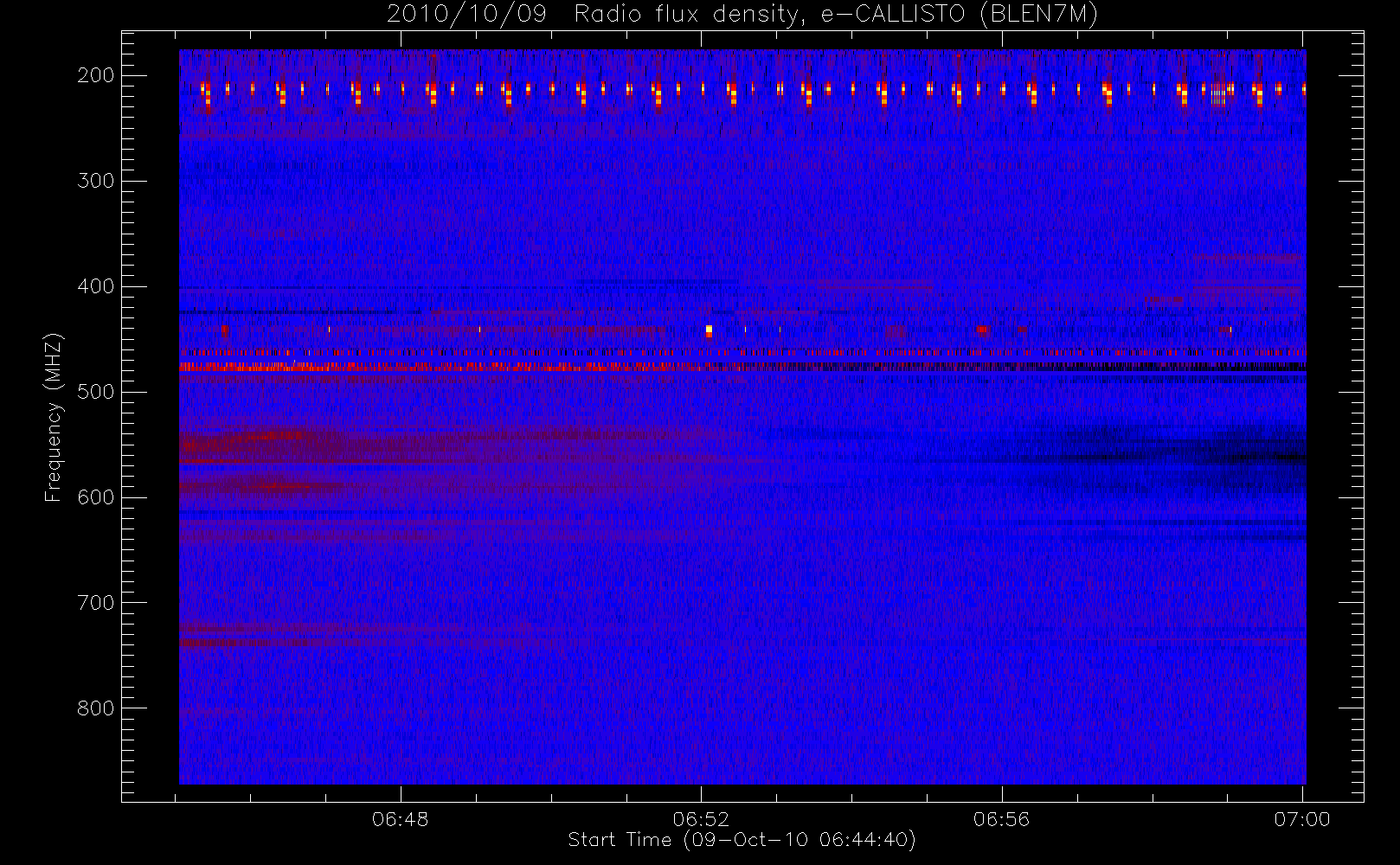Click the bright yellow burst near 06:52 at 440 MHz
Screen dimensions: 1400x865
pyautogui.click(x=709, y=330)
